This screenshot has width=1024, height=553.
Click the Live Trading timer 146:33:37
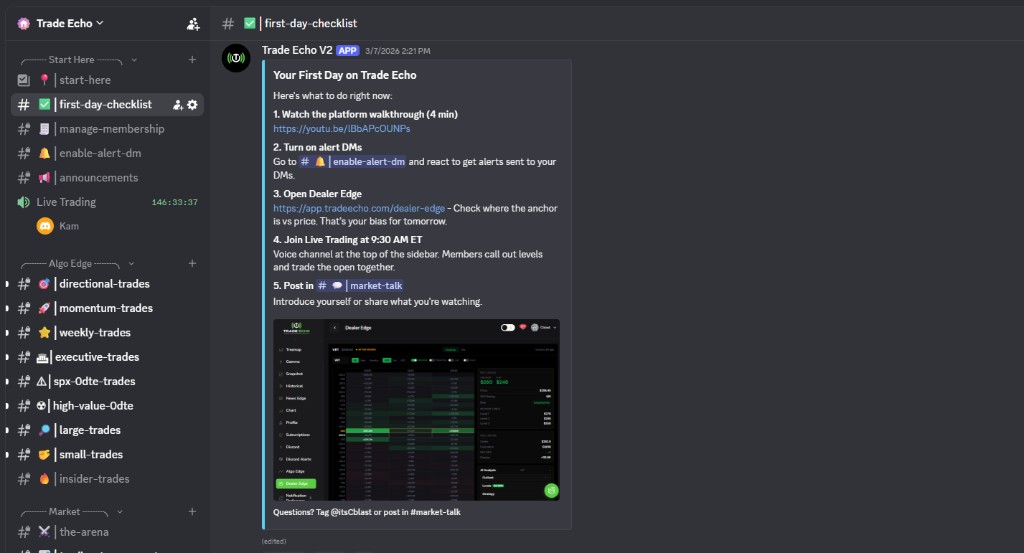[x=174, y=202]
